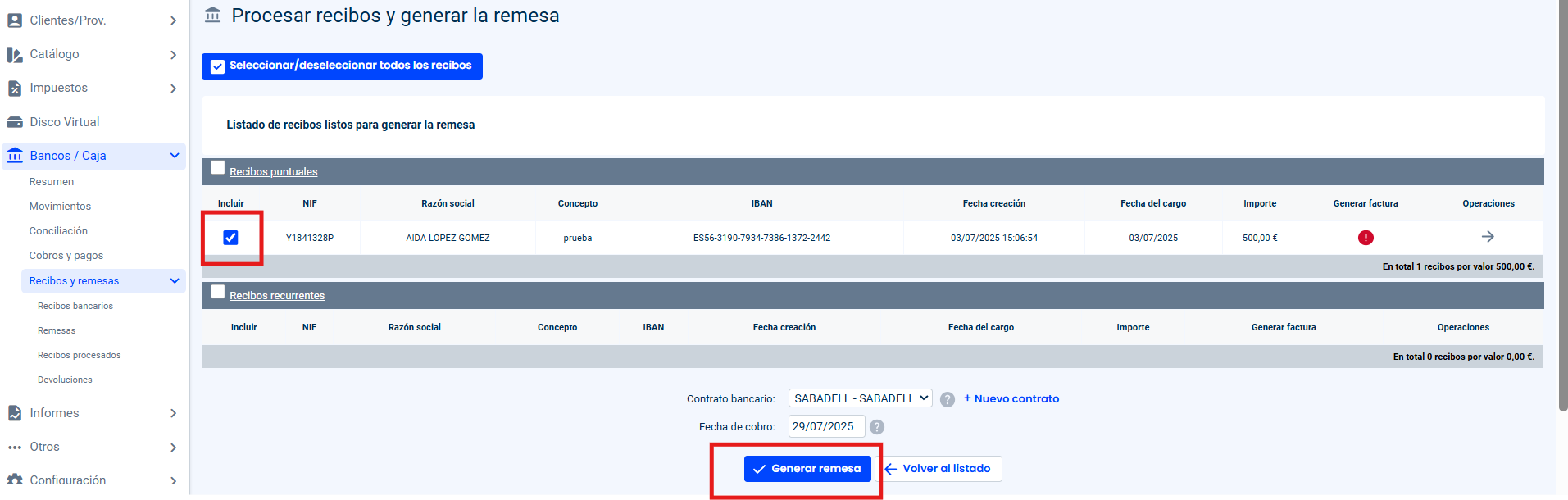Image resolution: width=1568 pixels, height=500 pixels.
Task: Click the Nuevo contrato link
Action: pyautogui.click(x=1011, y=398)
